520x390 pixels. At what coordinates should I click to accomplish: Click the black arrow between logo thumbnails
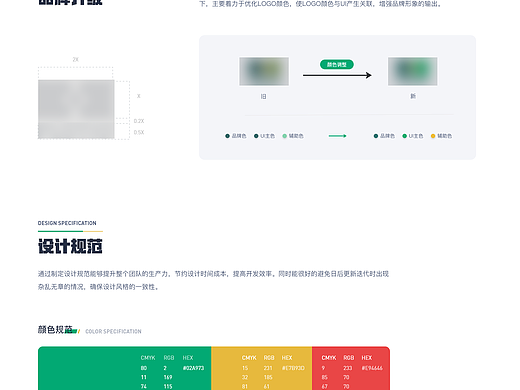tap(337, 75)
